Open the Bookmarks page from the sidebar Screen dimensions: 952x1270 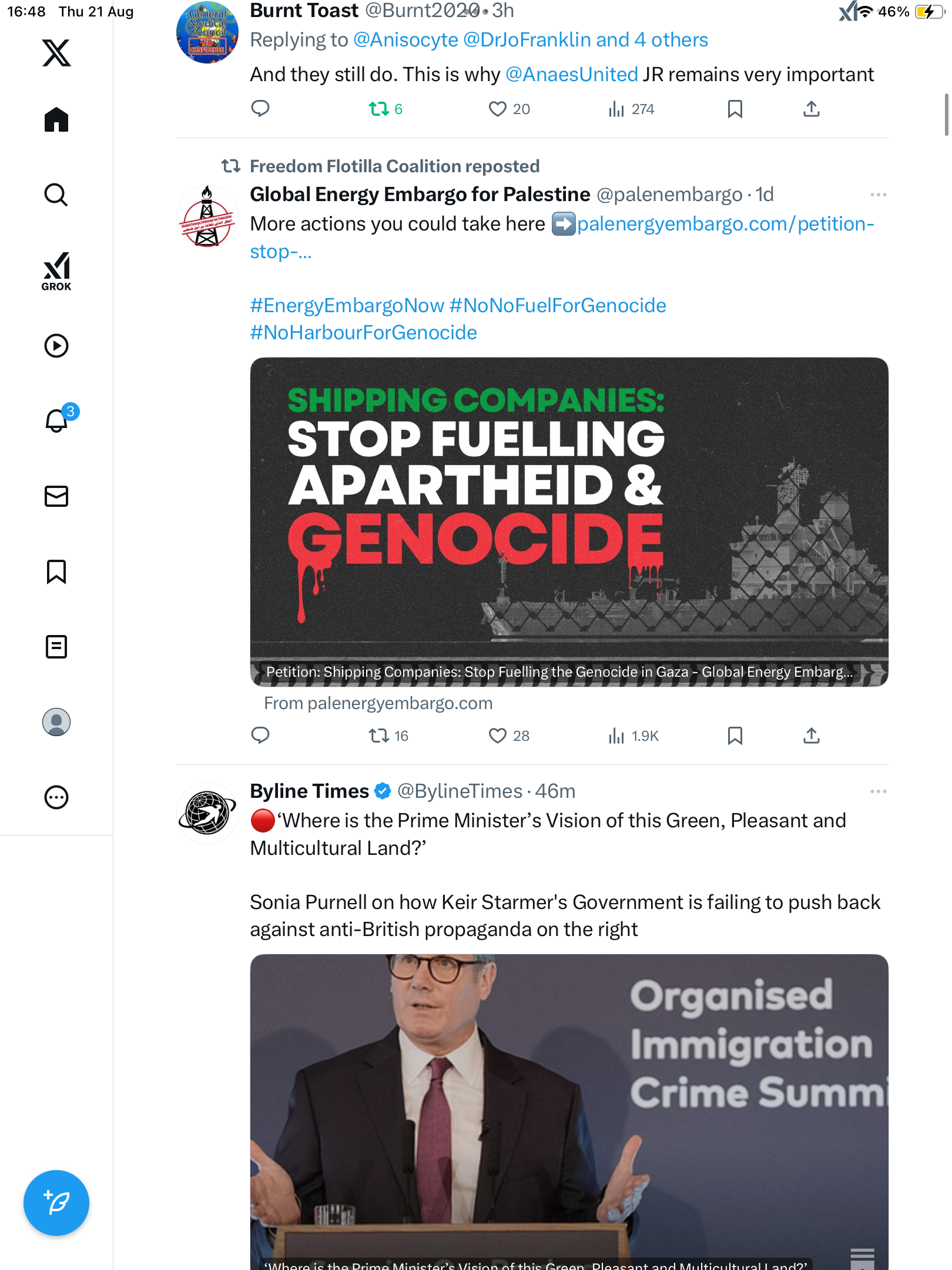56,571
